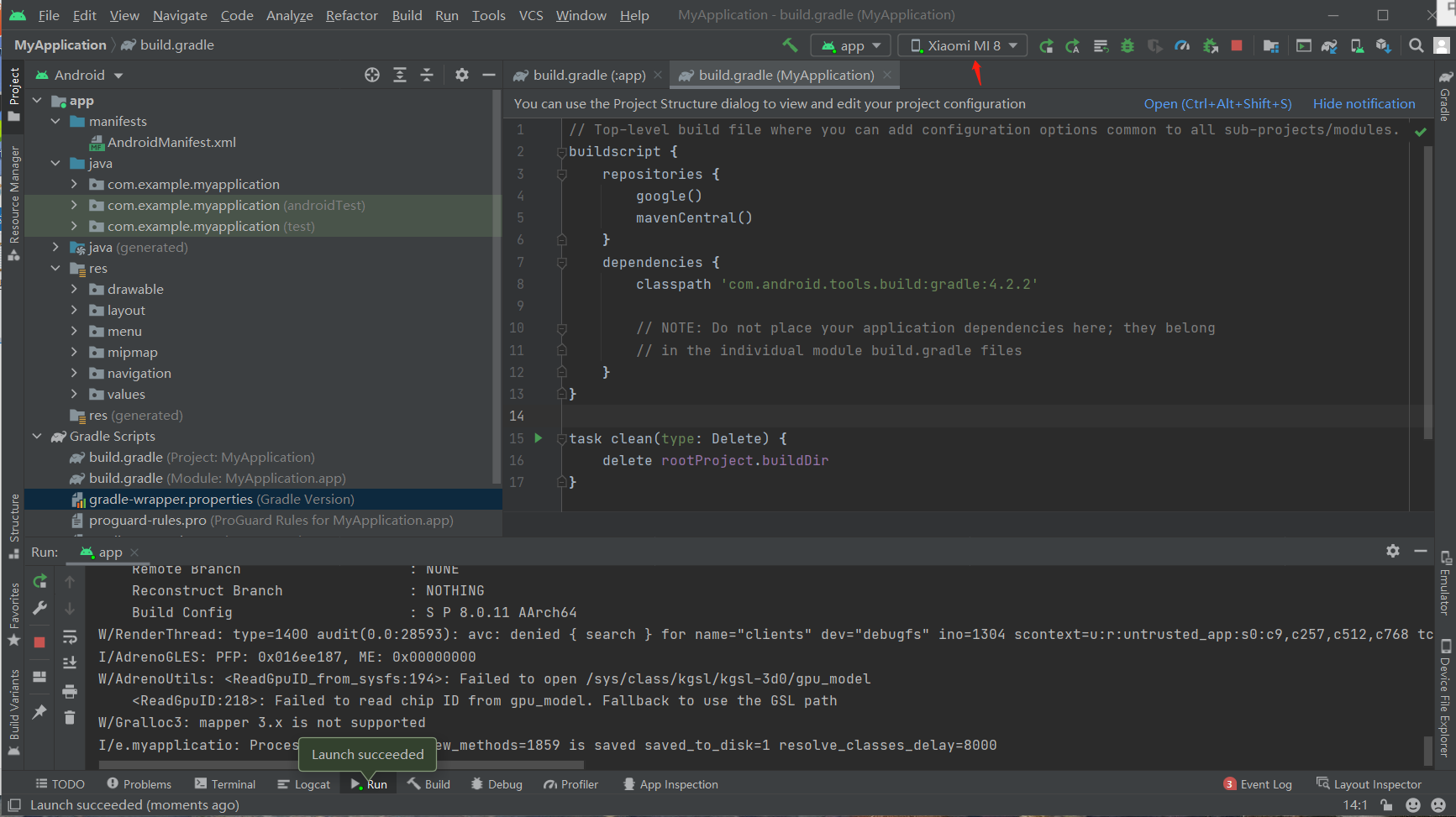Click the Search Everywhere magnifier

1417,45
